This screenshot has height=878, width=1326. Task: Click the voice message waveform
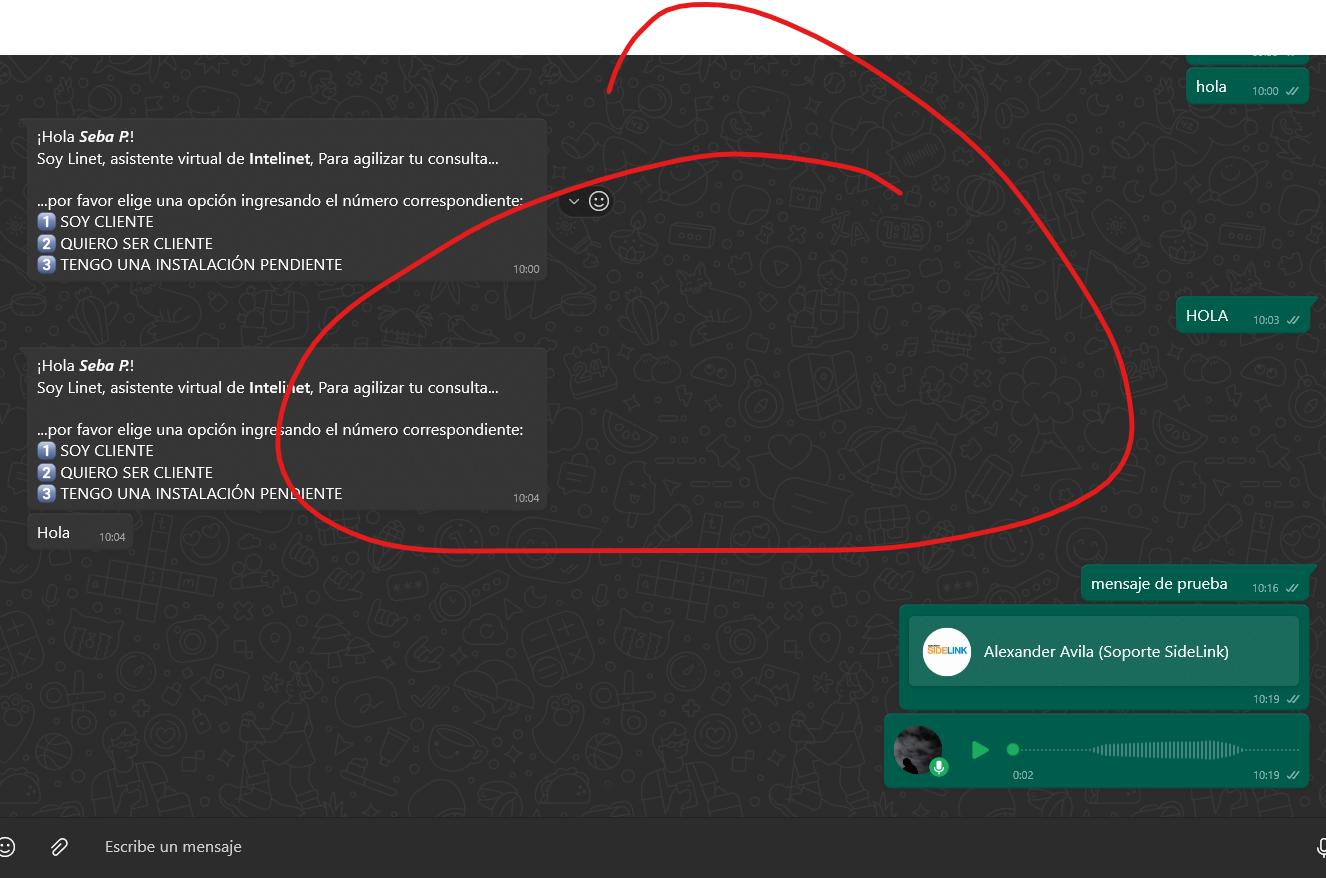[x=1160, y=750]
